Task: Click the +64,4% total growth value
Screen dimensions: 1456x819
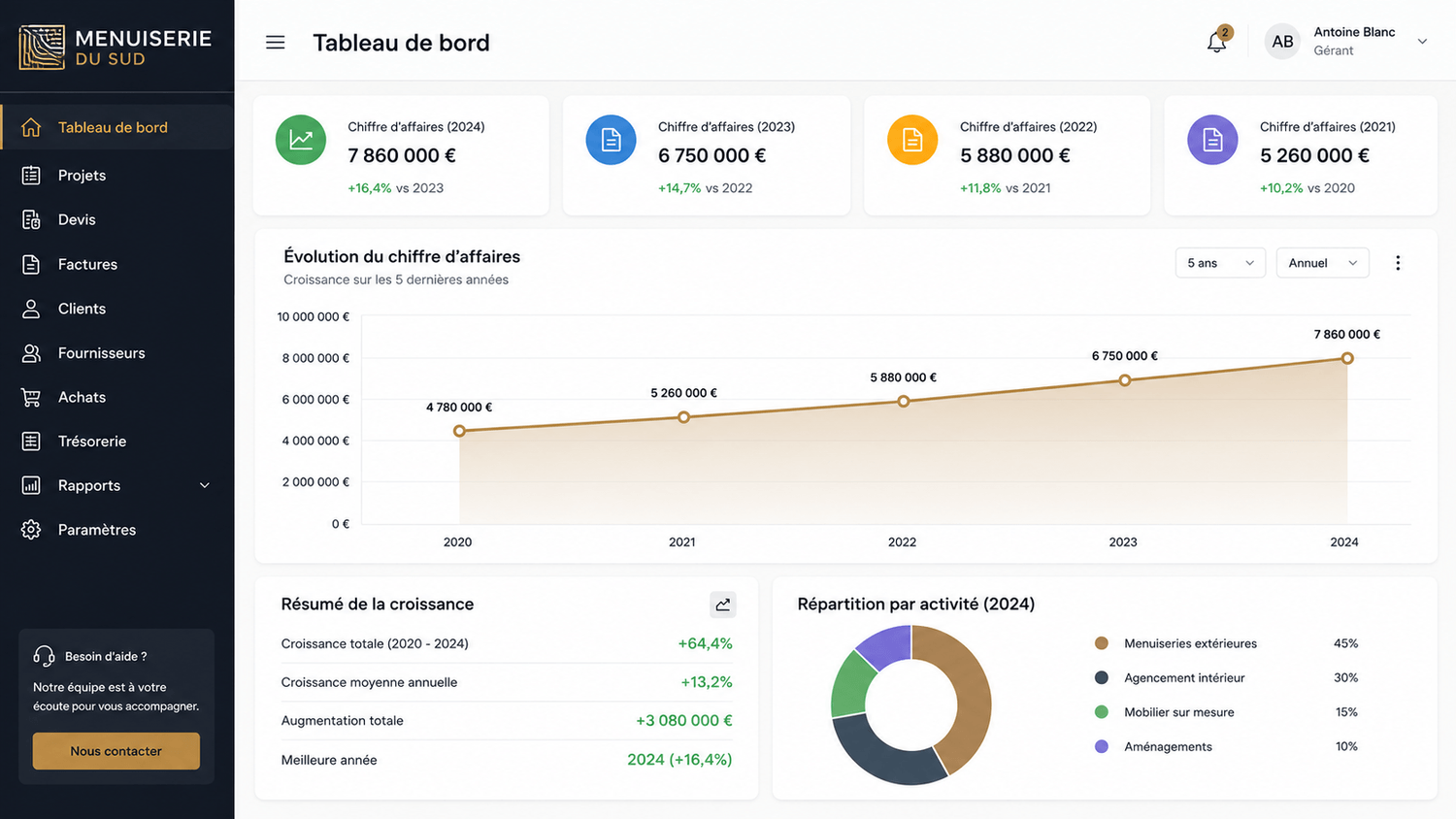Action: point(705,643)
